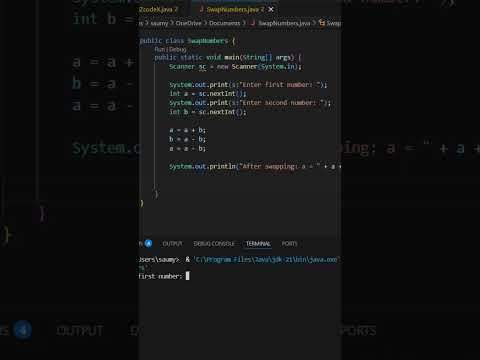The width and height of the screenshot is (480, 360).
Task: Click the 'Enter first number' print line
Action: pos(248,85)
